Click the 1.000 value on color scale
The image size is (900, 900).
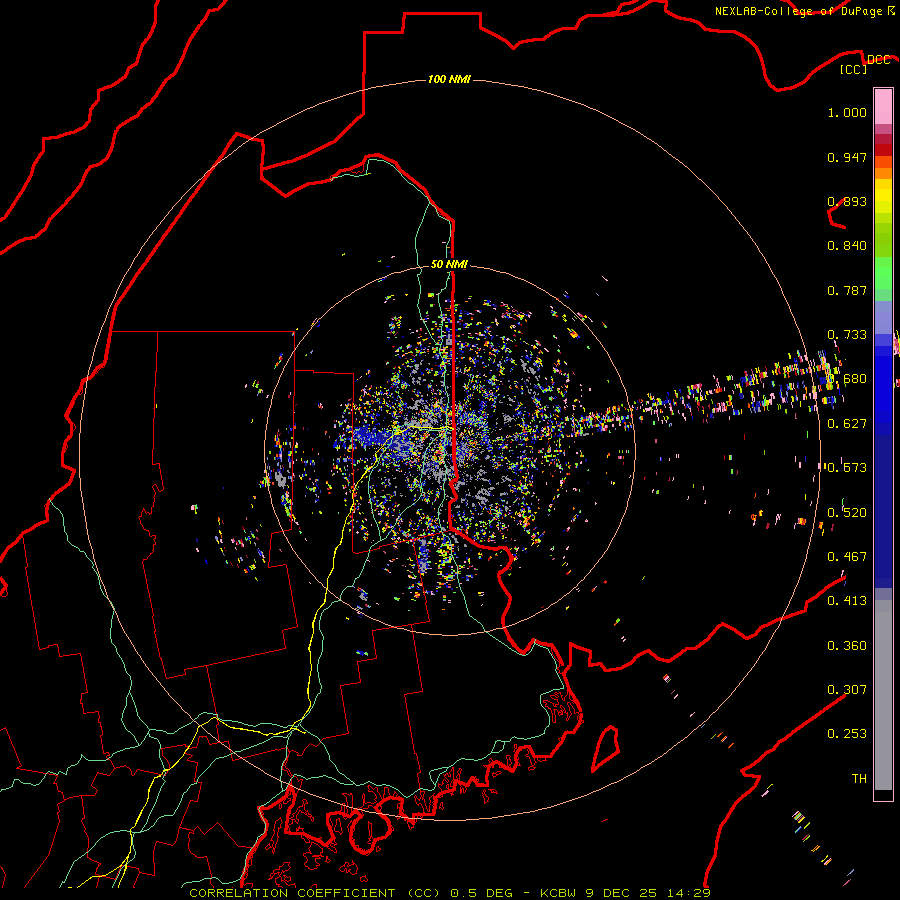pos(847,112)
